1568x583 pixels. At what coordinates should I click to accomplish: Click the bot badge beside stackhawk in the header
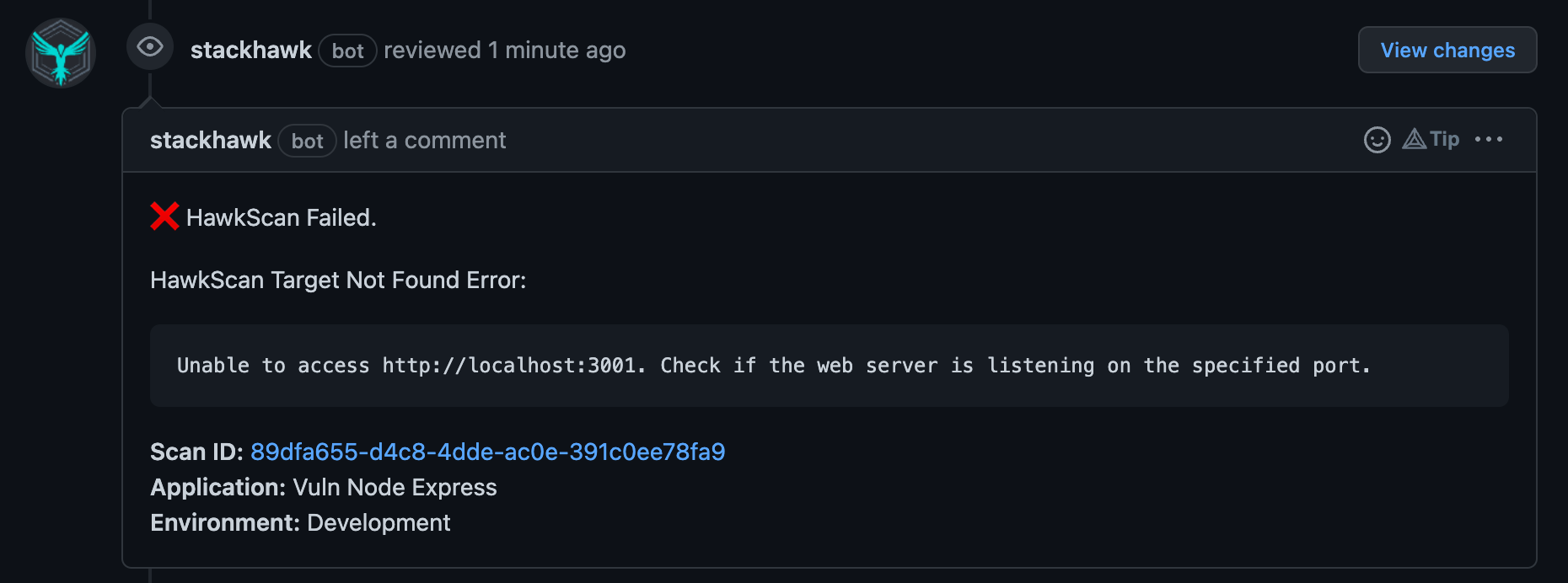347,51
